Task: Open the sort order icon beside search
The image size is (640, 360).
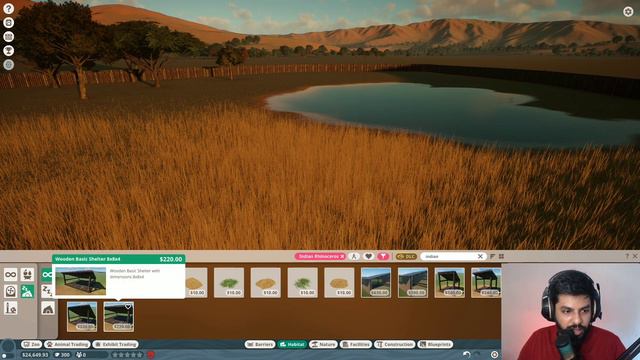Action: click(493, 256)
